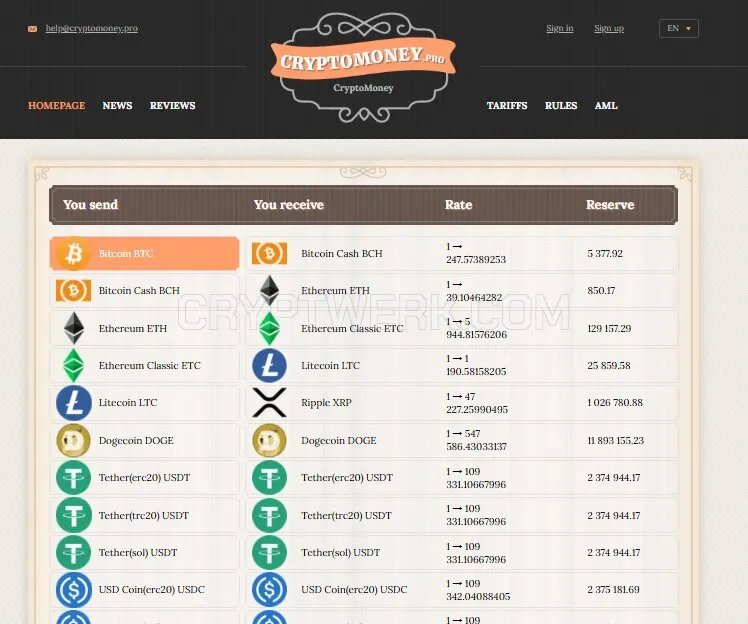Click Bitcoin Cash icon in You send column

(x=73, y=291)
